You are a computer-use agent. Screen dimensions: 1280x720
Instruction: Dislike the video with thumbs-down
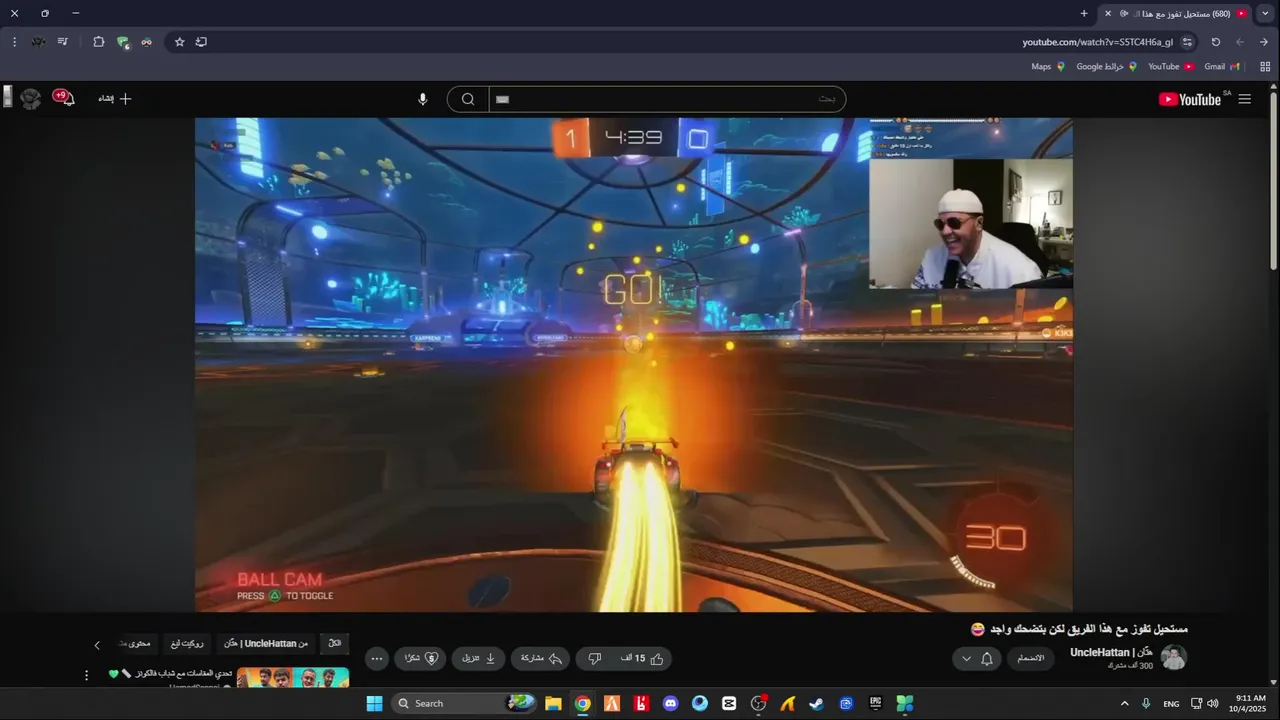[594, 659]
